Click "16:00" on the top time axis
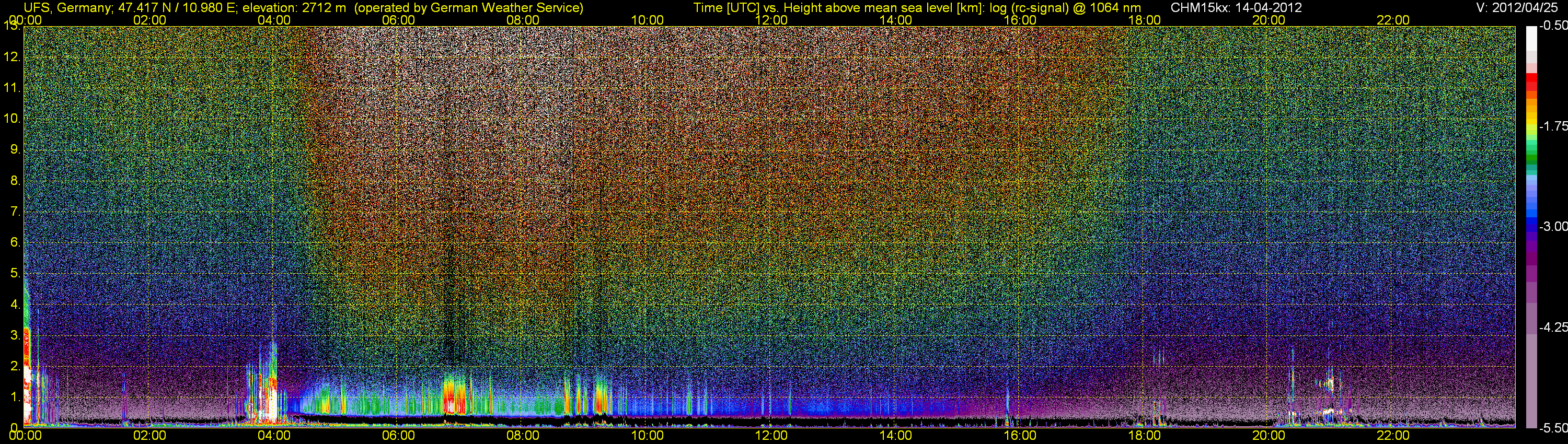 (1020, 20)
